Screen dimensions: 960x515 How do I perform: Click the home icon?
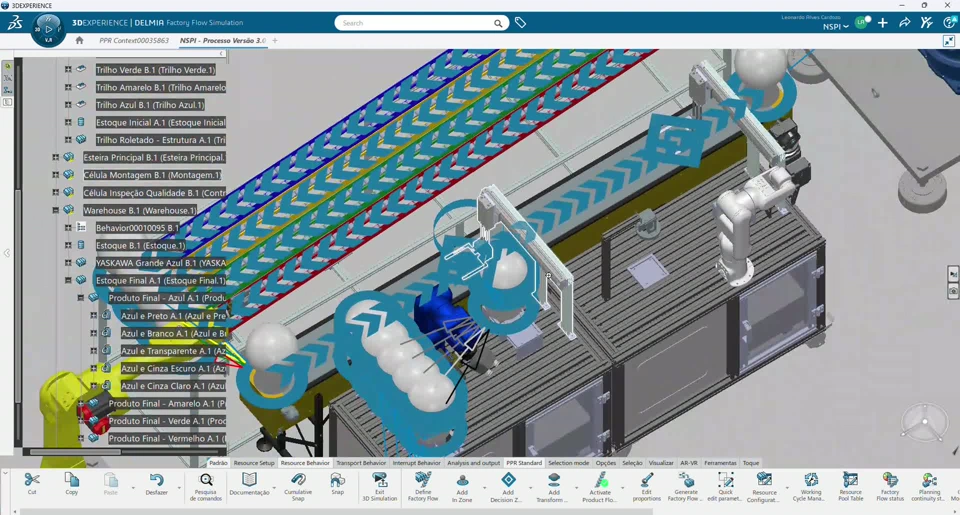click(x=79, y=40)
